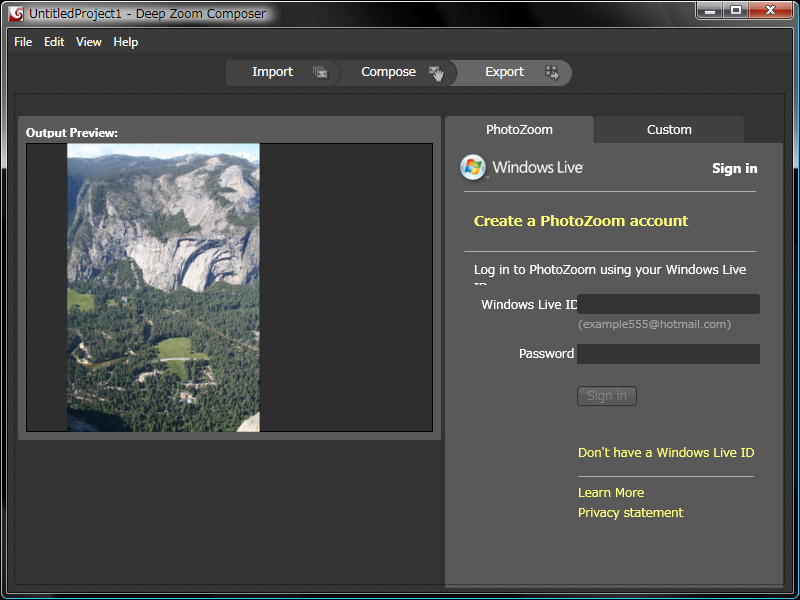Click the Compose hand icon
The image size is (800, 600).
[436, 72]
